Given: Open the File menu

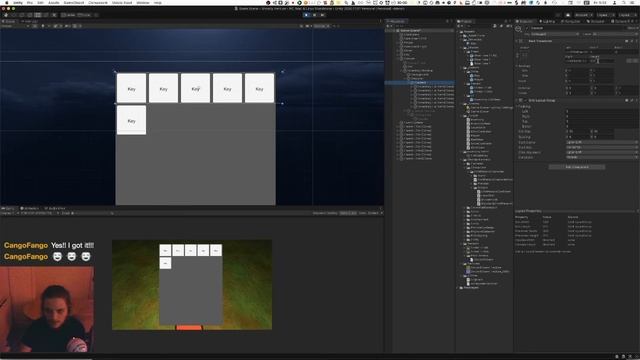Looking at the screenshot, I should pyautogui.click(x=30, y=2).
